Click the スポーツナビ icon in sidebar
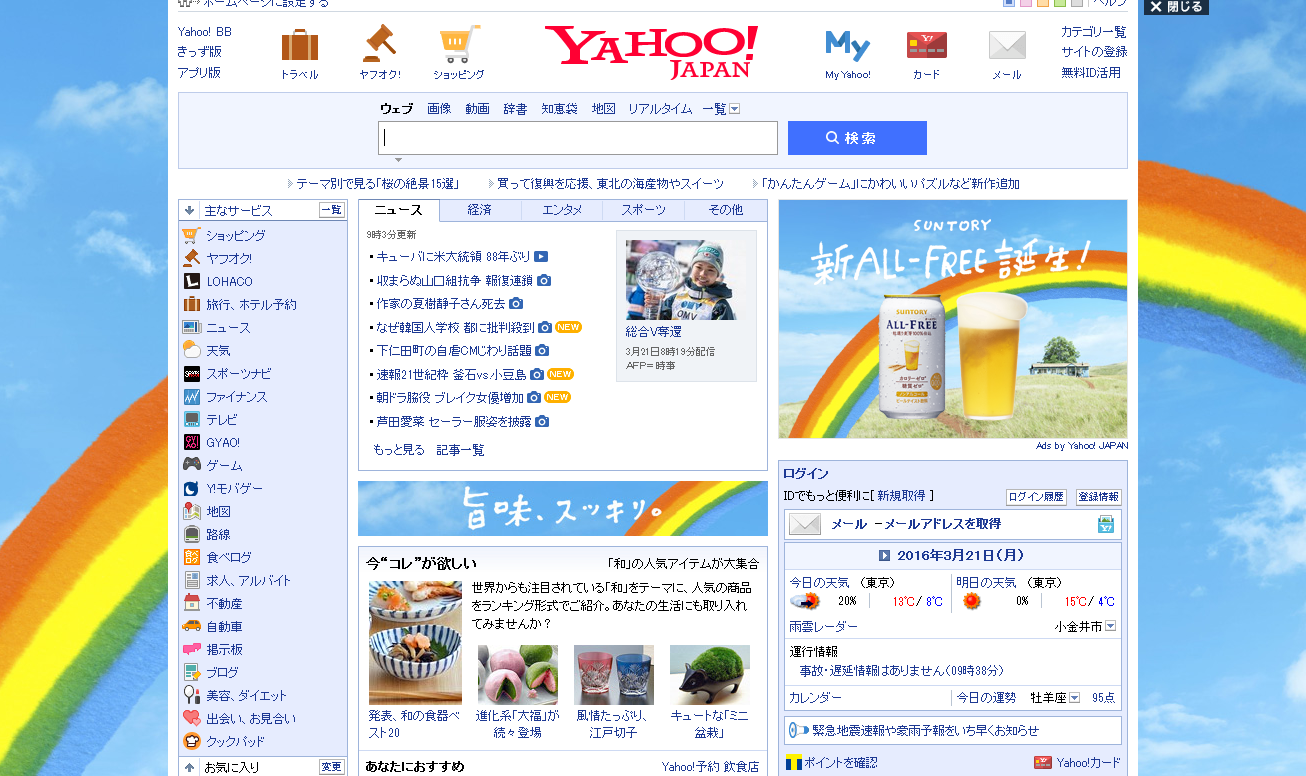This screenshot has width=1306, height=776. pos(191,373)
